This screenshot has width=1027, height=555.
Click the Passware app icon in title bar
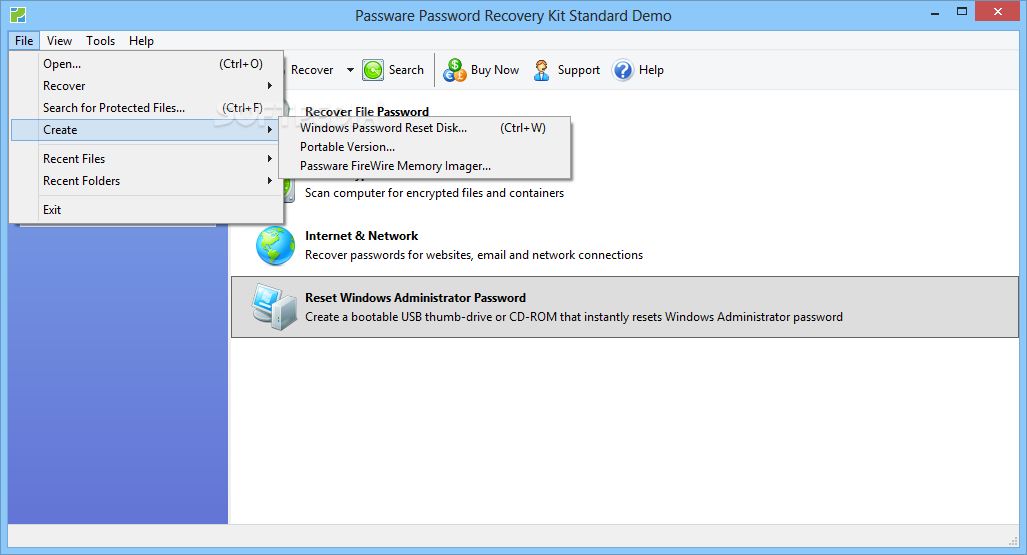point(18,14)
